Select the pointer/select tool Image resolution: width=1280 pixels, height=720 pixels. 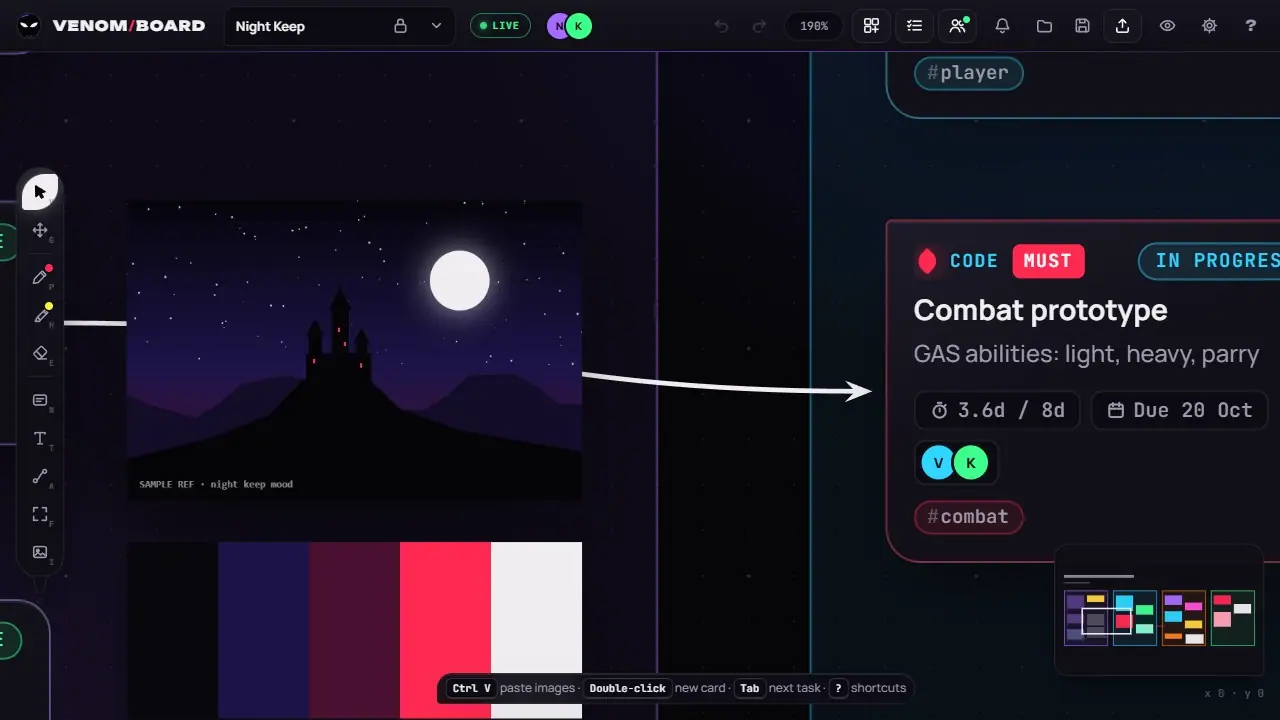pos(40,192)
